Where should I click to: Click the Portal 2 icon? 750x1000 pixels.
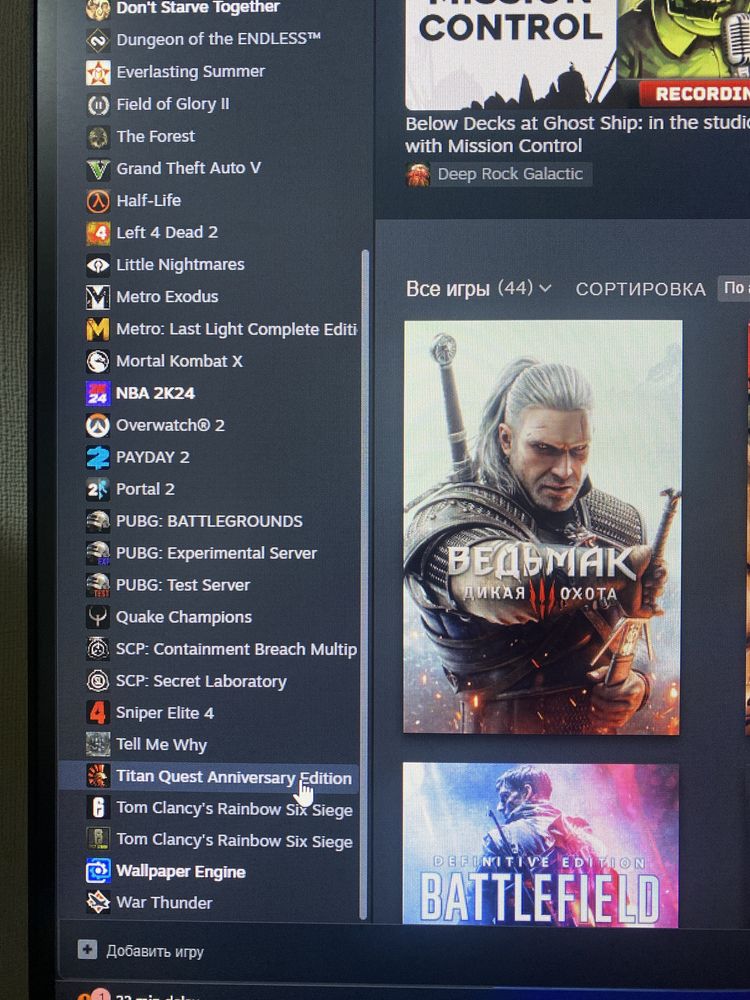point(98,489)
